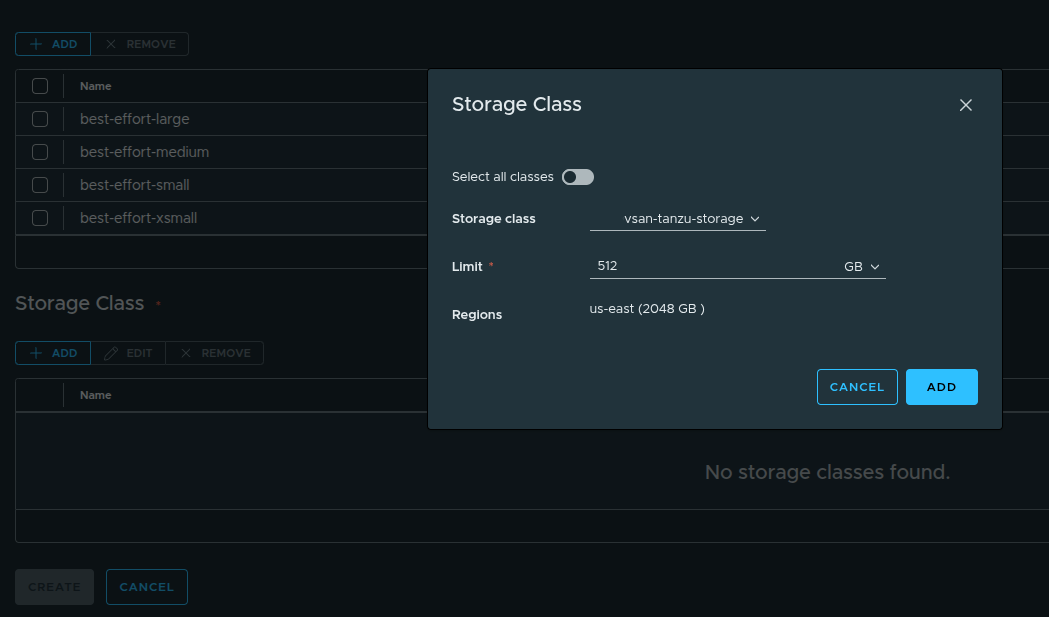The image size is (1049, 617).
Task: Click the X icon on Storage Class REMOVE button
Action: tap(188, 352)
